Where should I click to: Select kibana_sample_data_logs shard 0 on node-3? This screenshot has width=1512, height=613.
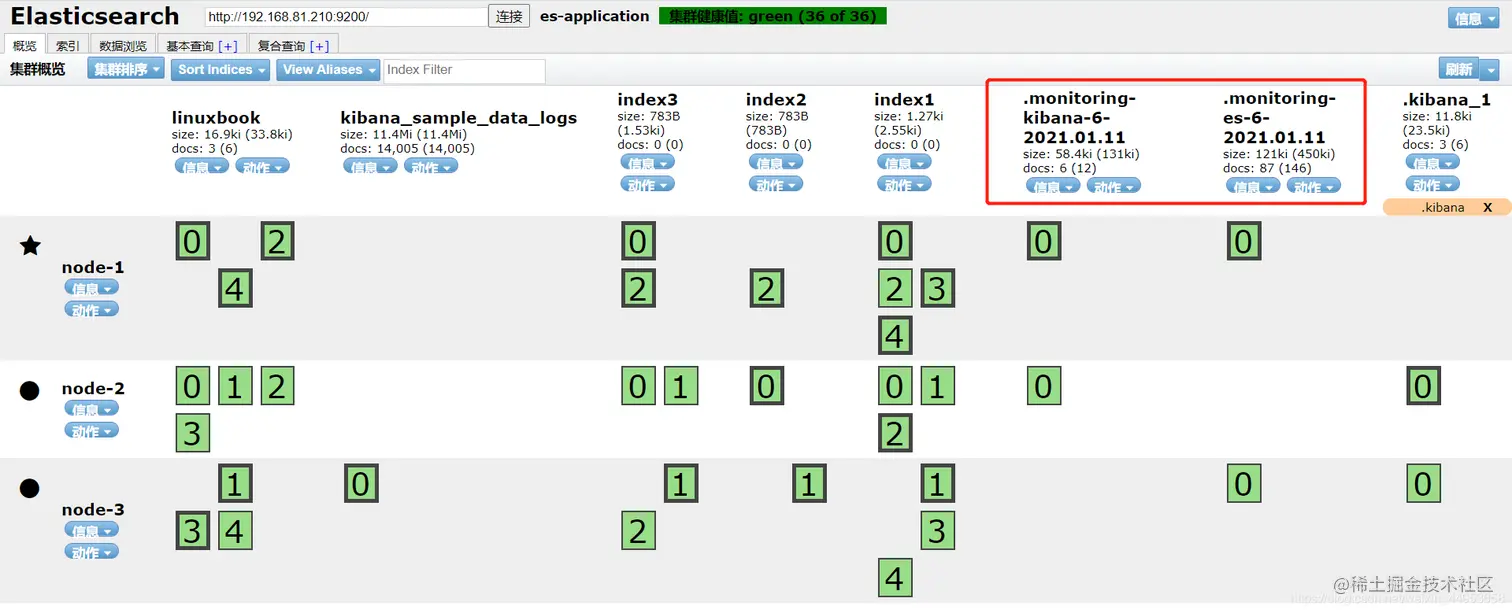(x=361, y=484)
